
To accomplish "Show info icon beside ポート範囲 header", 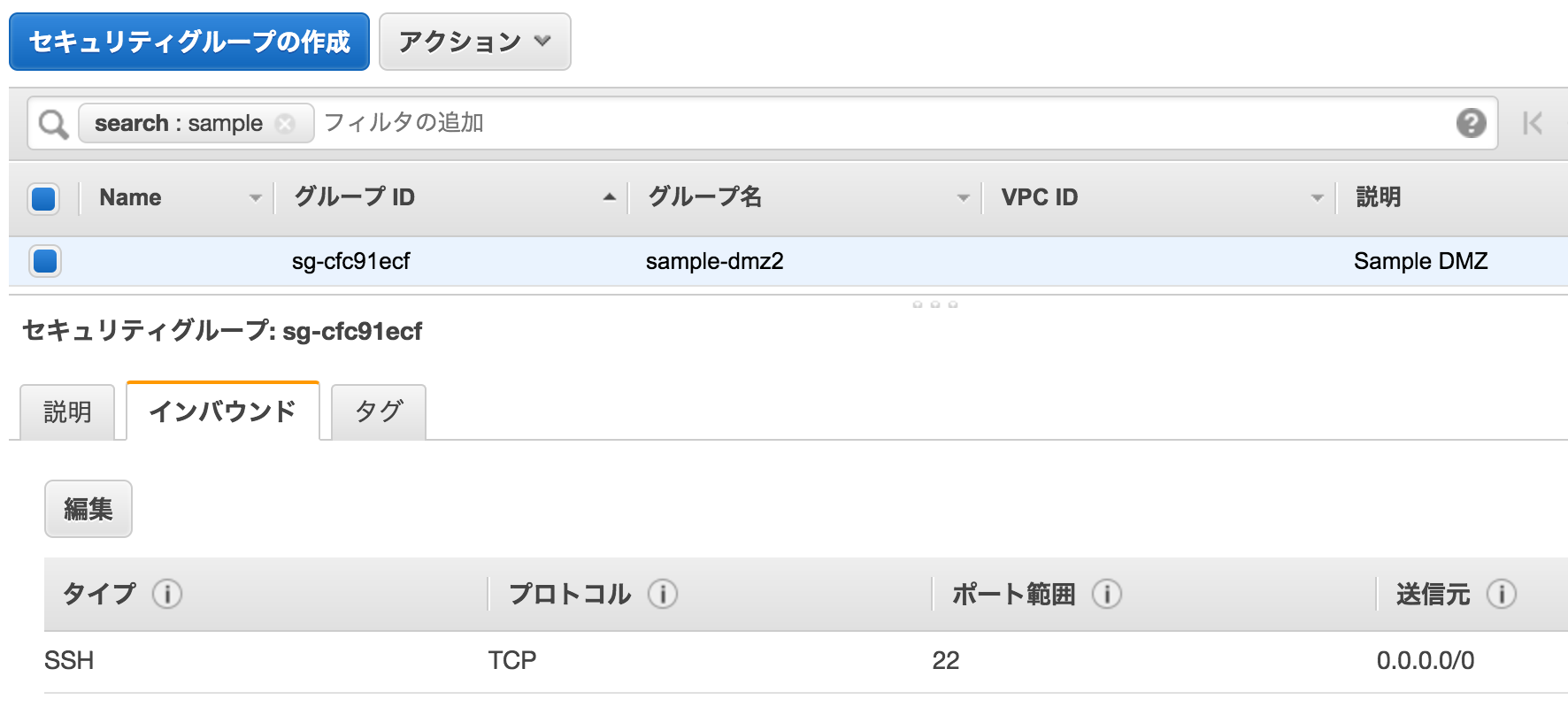I will click(1107, 593).
